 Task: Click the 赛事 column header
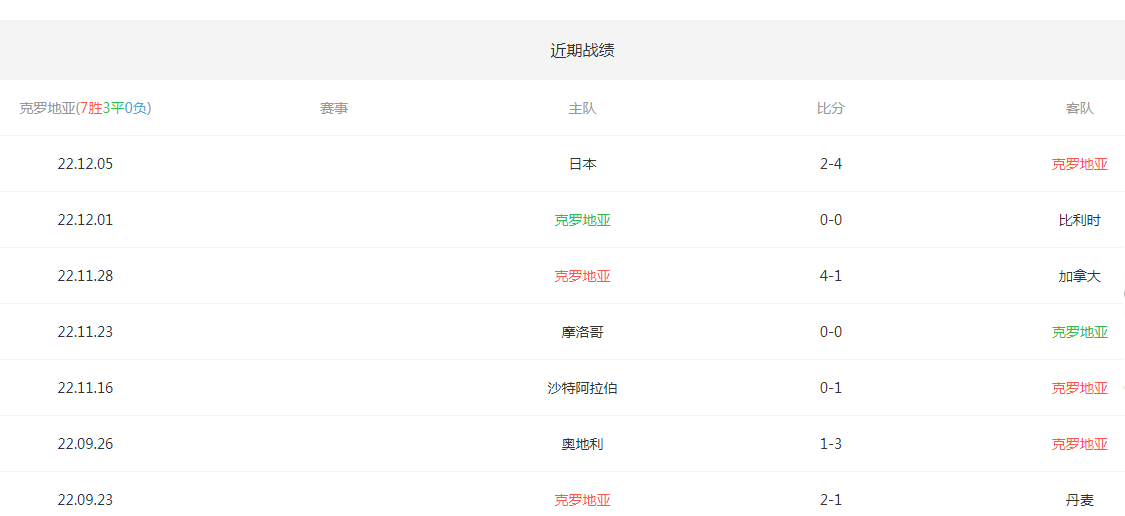(334, 108)
